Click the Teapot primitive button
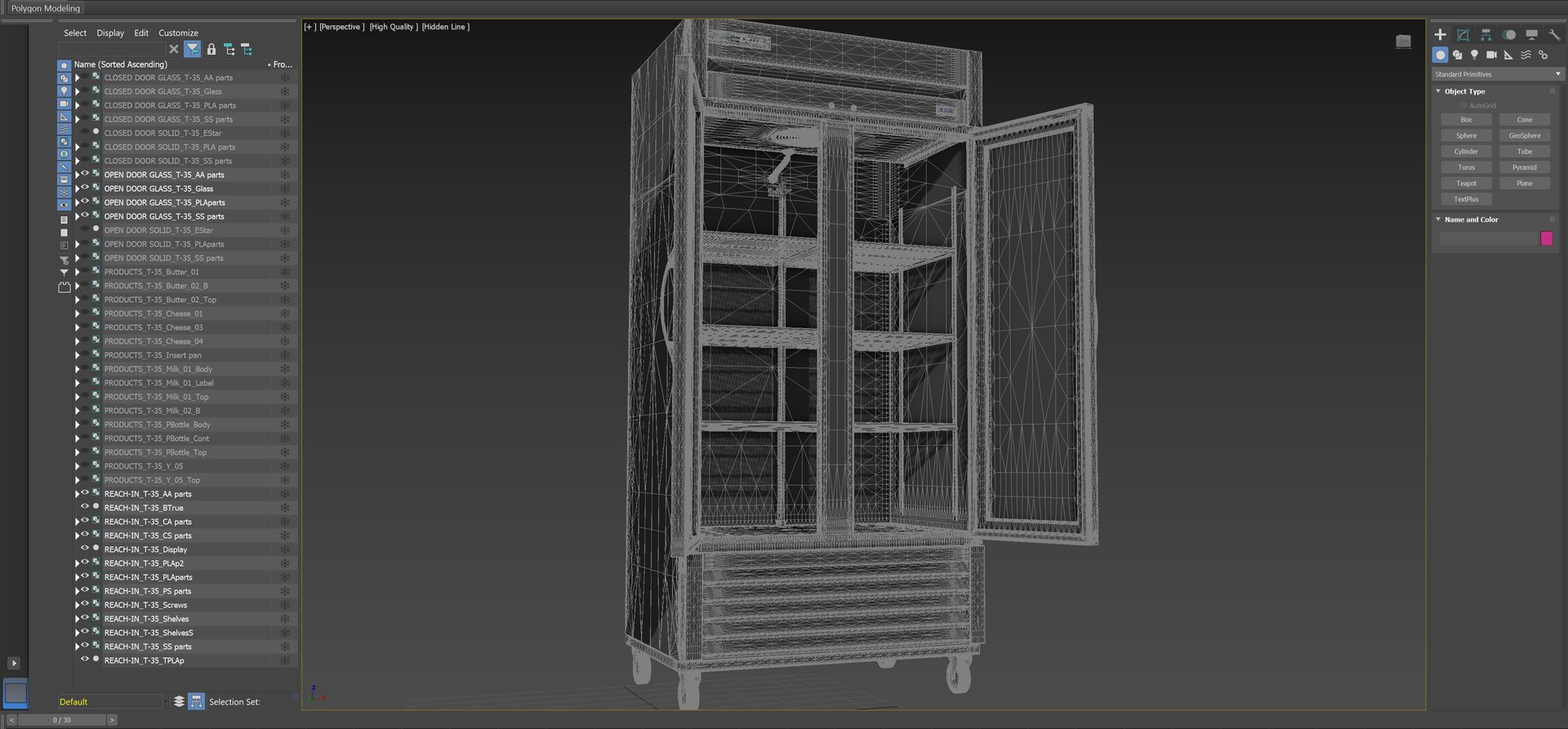This screenshot has width=1568, height=729. [x=1466, y=184]
